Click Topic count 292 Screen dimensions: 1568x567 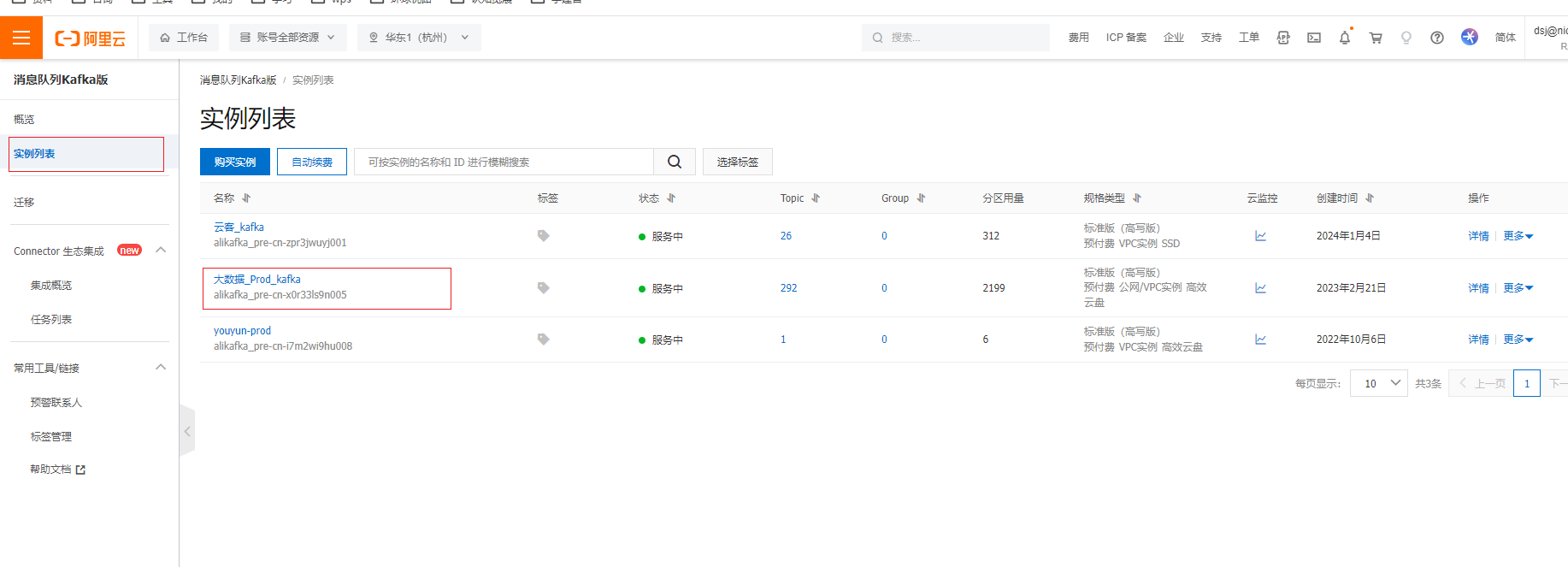click(788, 288)
